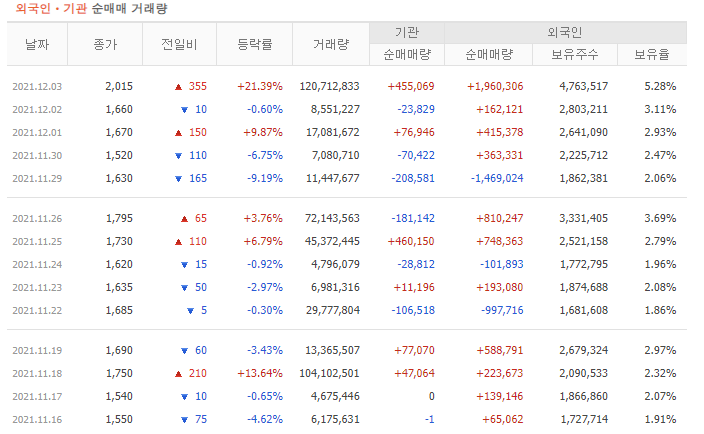Click volume 104,102,501
The height and width of the screenshot is (434, 704).
point(330,373)
